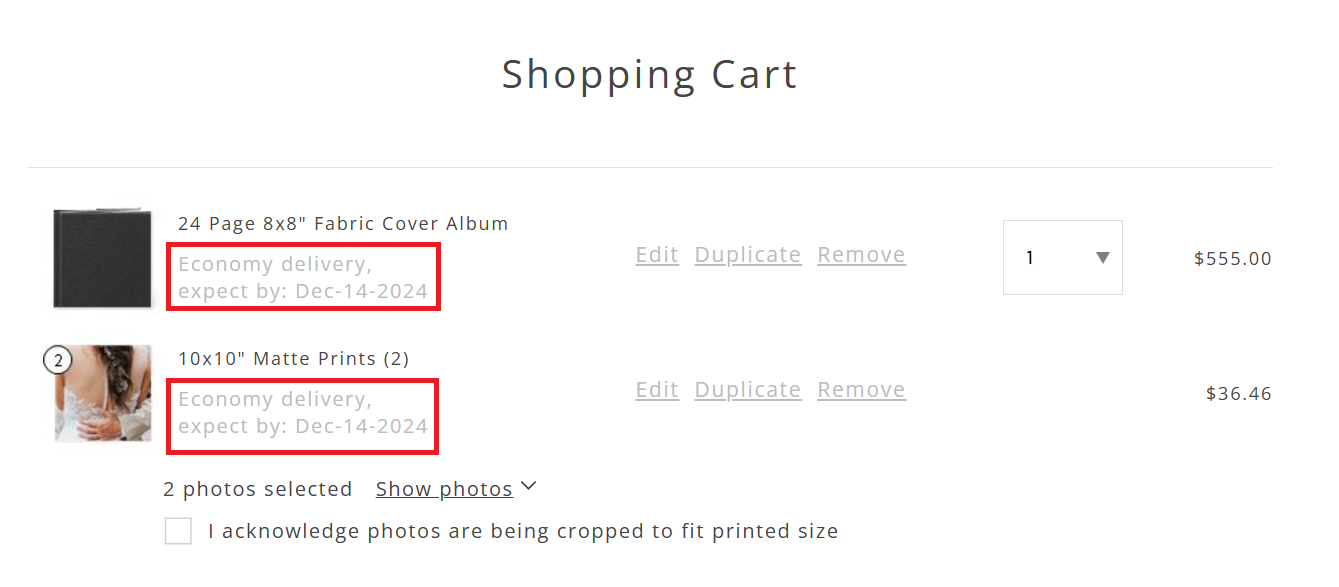Click the $555.00 album price
1339x587 pixels.
(1233, 259)
